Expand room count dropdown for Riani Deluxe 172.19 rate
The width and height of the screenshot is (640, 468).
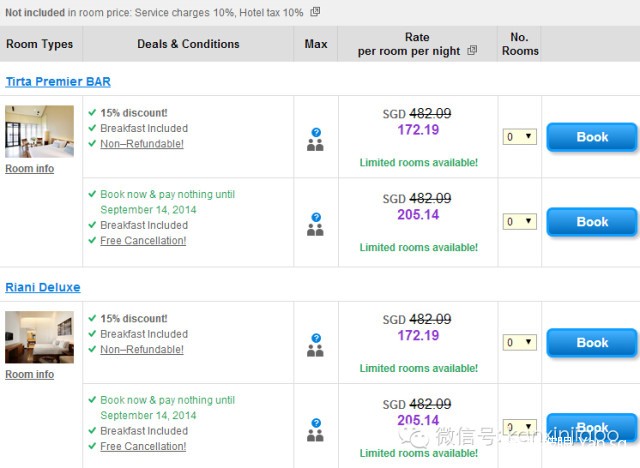pyautogui.click(x=519, y=343)
